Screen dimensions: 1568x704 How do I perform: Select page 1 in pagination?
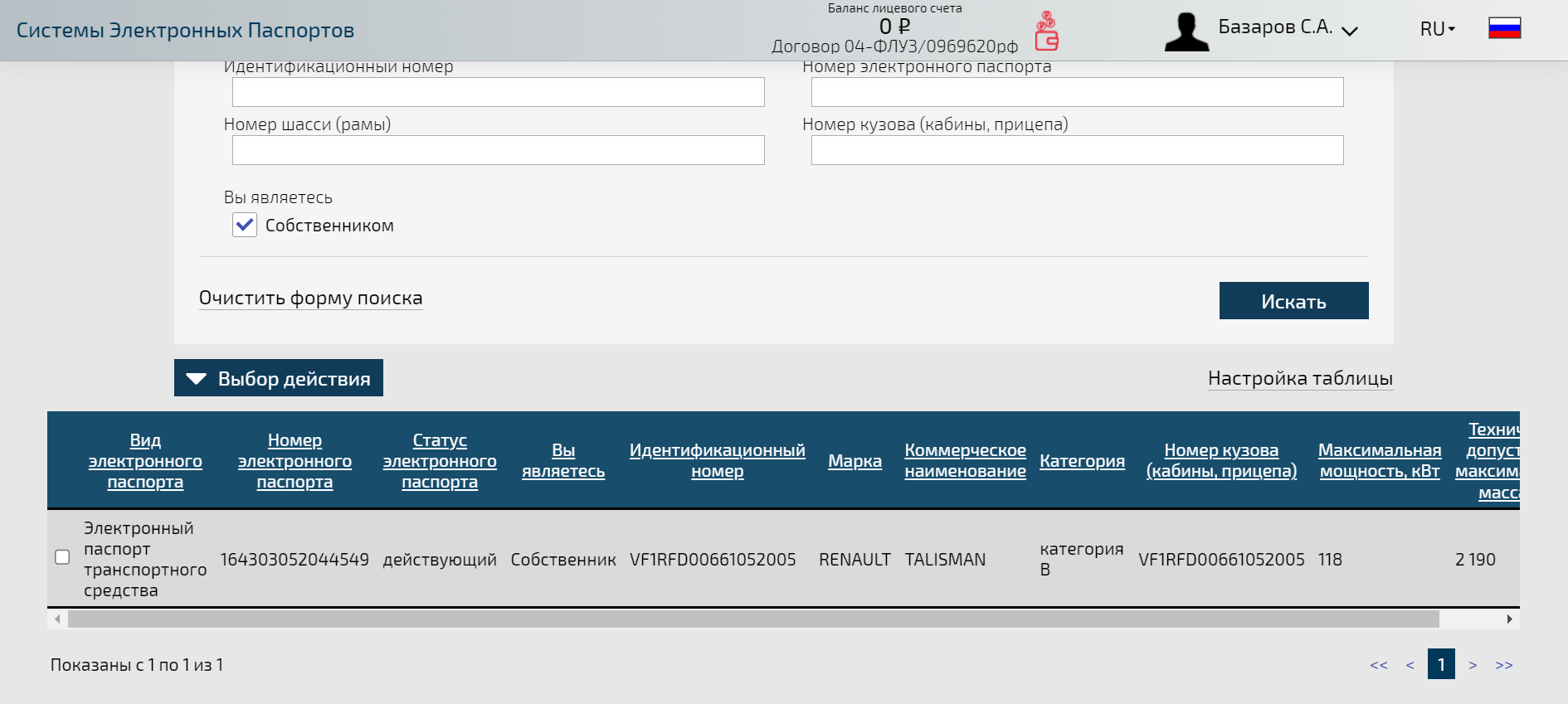coord(1441,664)
